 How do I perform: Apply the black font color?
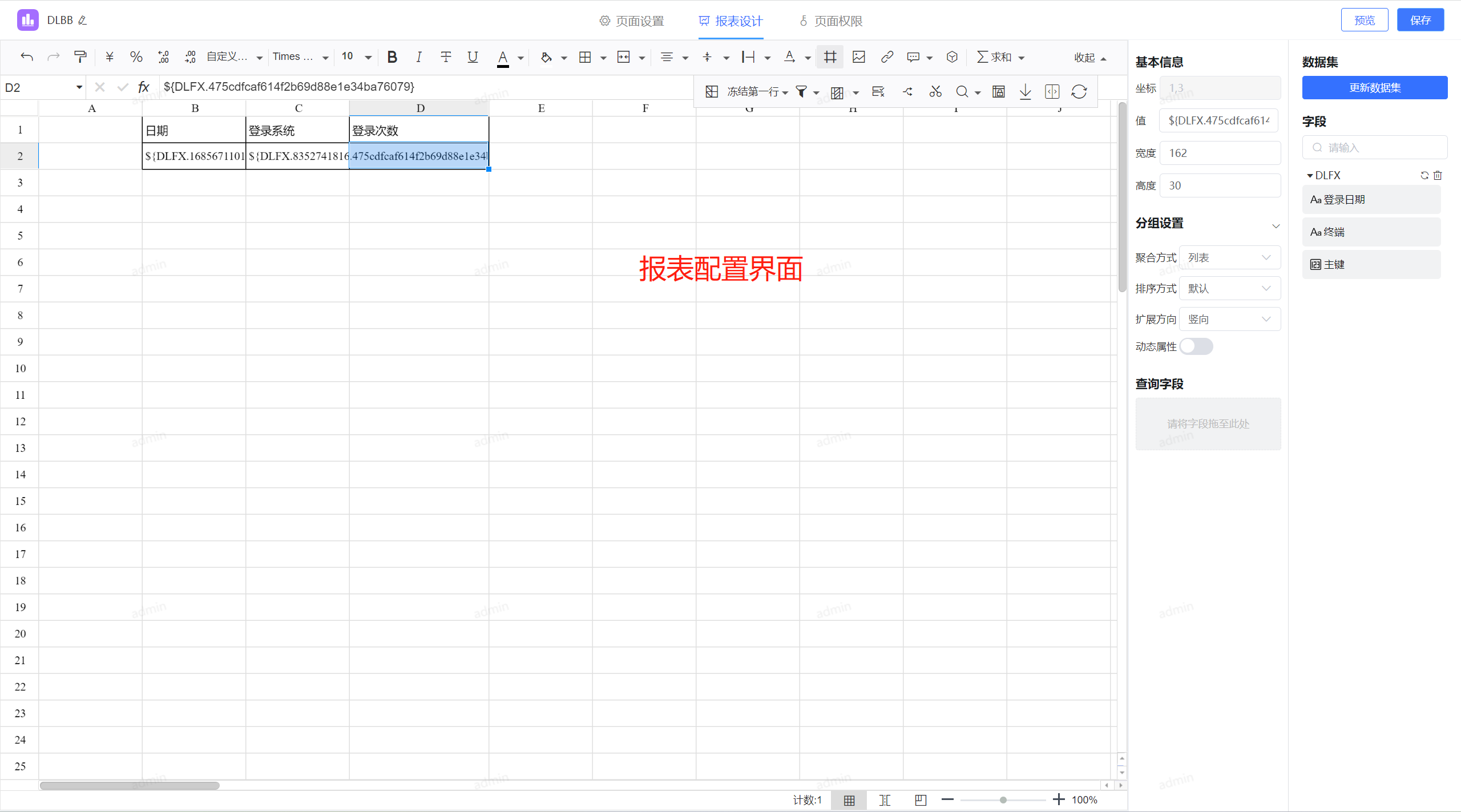[x=503, y=58]
